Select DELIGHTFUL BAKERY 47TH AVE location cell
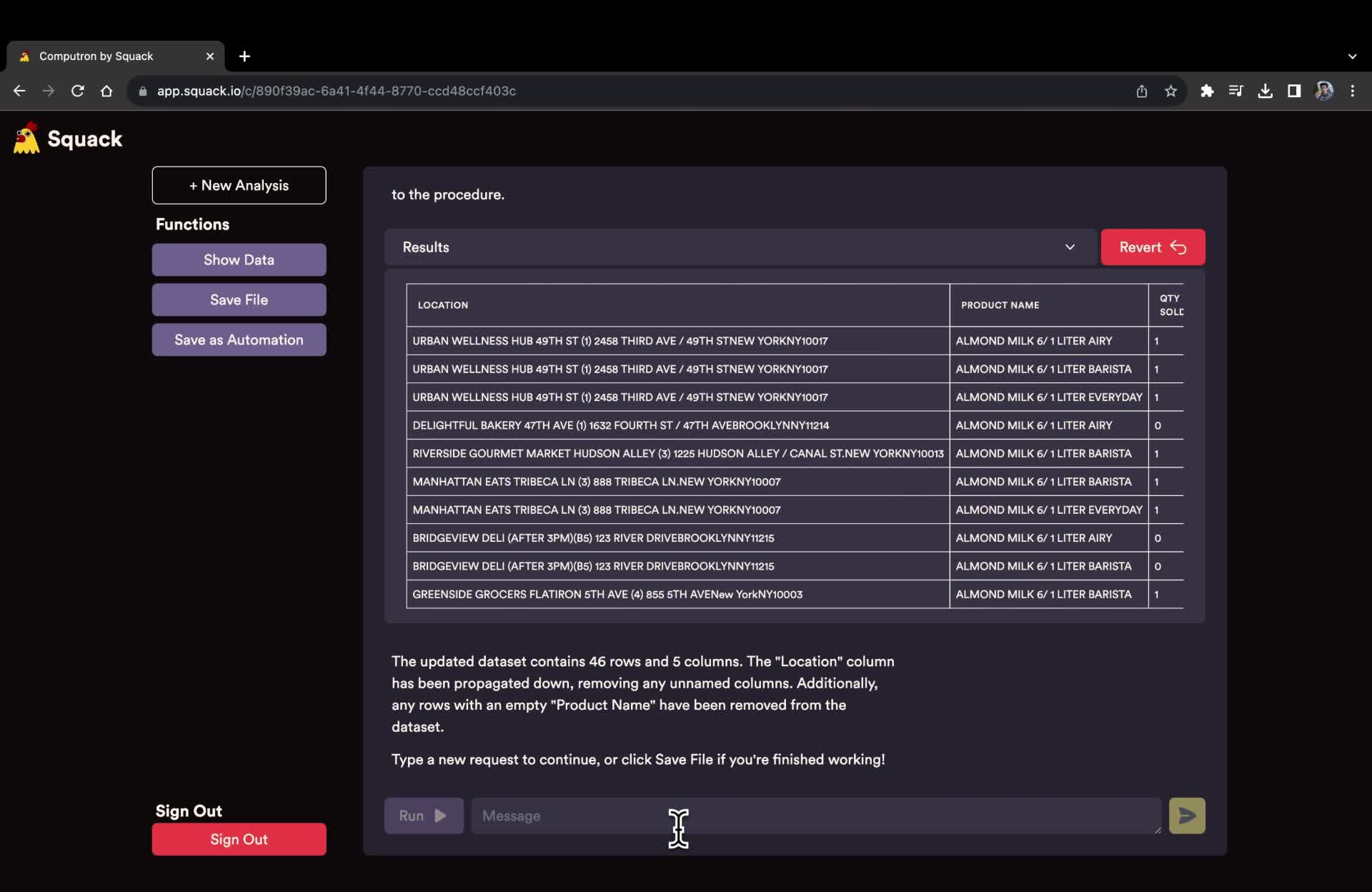The image size is (1372, 892). tap(678, 425)
